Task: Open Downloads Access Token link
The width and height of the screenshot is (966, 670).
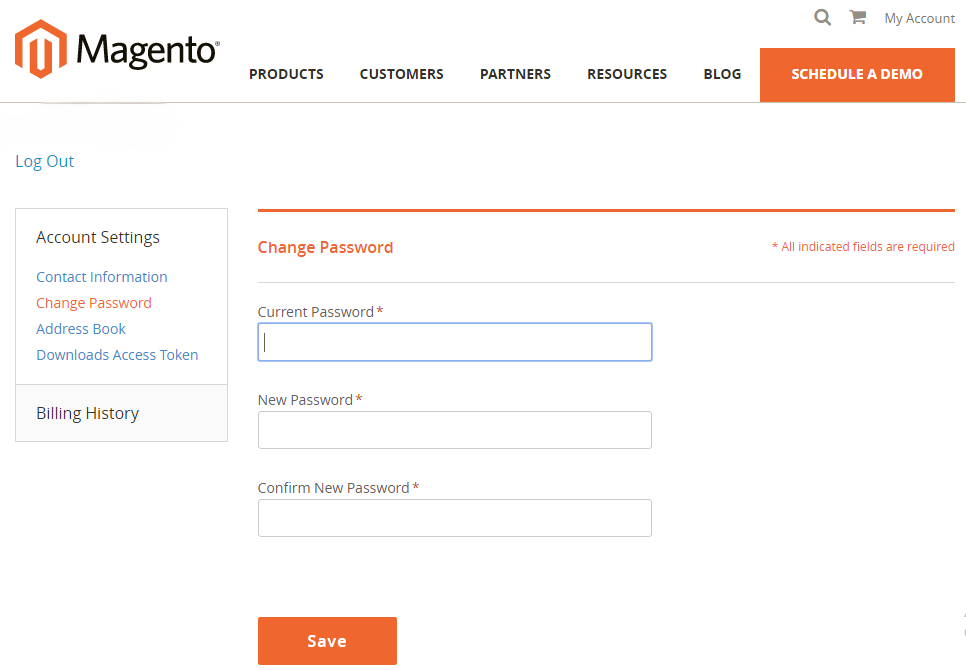Action: (x=117, y=355)
